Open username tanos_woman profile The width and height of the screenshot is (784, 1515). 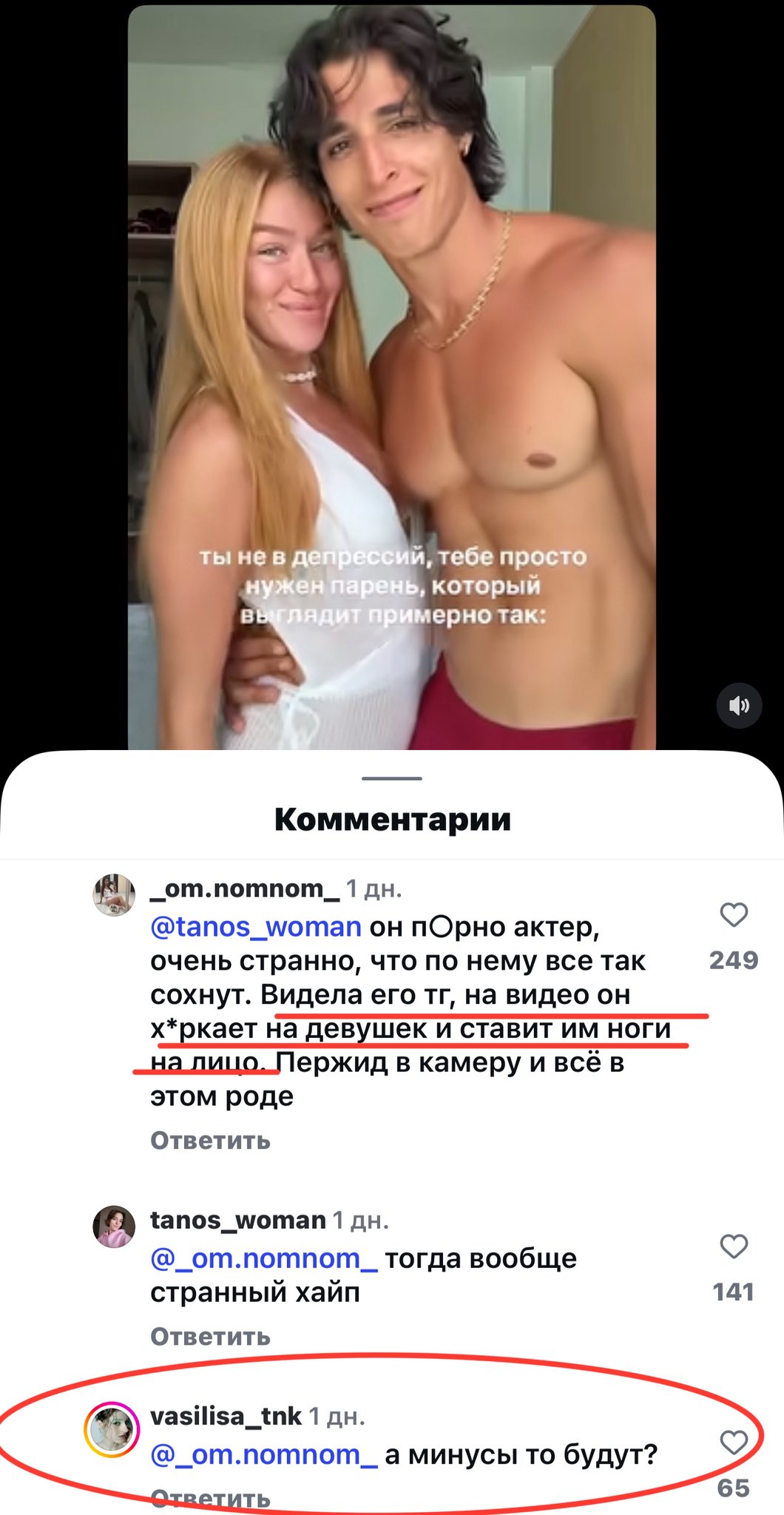point(238,1220)
